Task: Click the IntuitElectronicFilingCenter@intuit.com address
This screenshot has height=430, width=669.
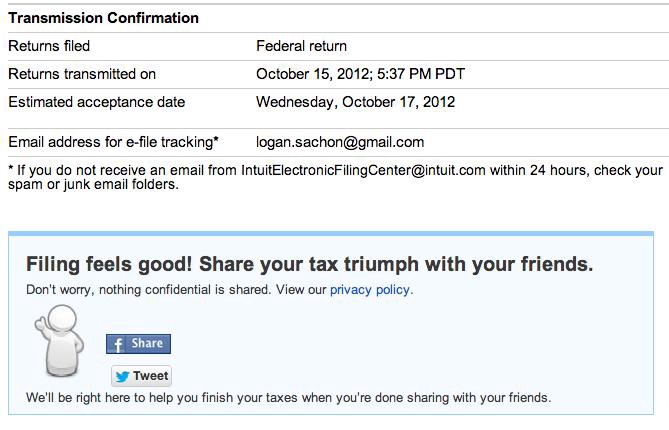Action: 363,170
